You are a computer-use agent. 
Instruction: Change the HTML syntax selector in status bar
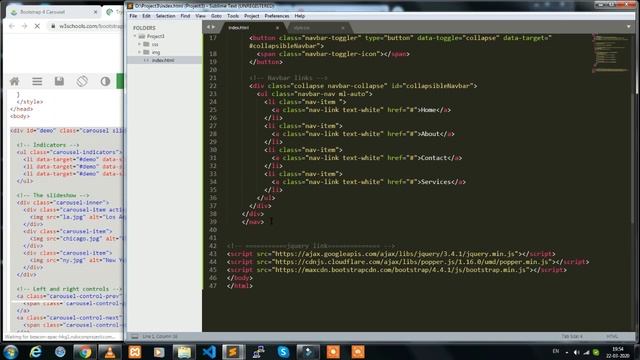(612, 336)
